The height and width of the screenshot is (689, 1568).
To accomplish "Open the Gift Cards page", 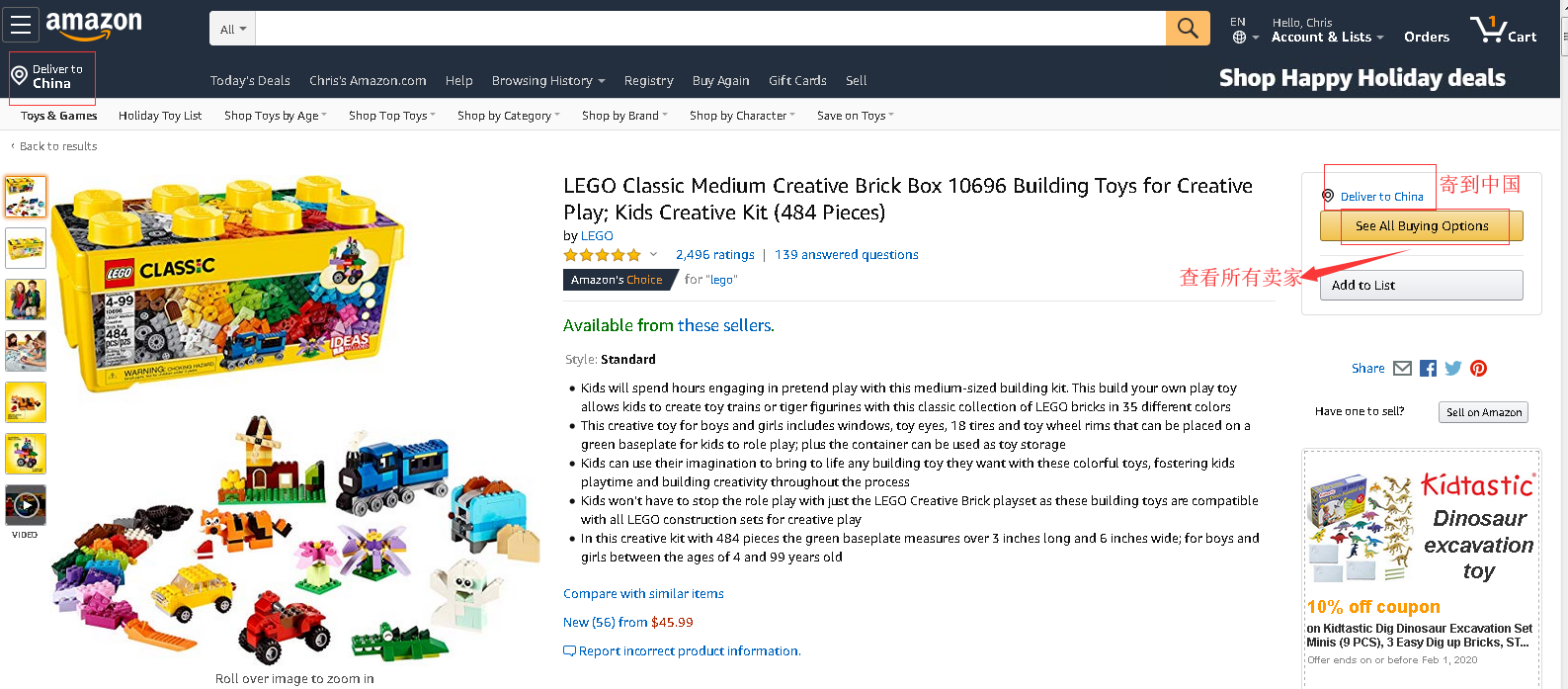I will point(797,81).
